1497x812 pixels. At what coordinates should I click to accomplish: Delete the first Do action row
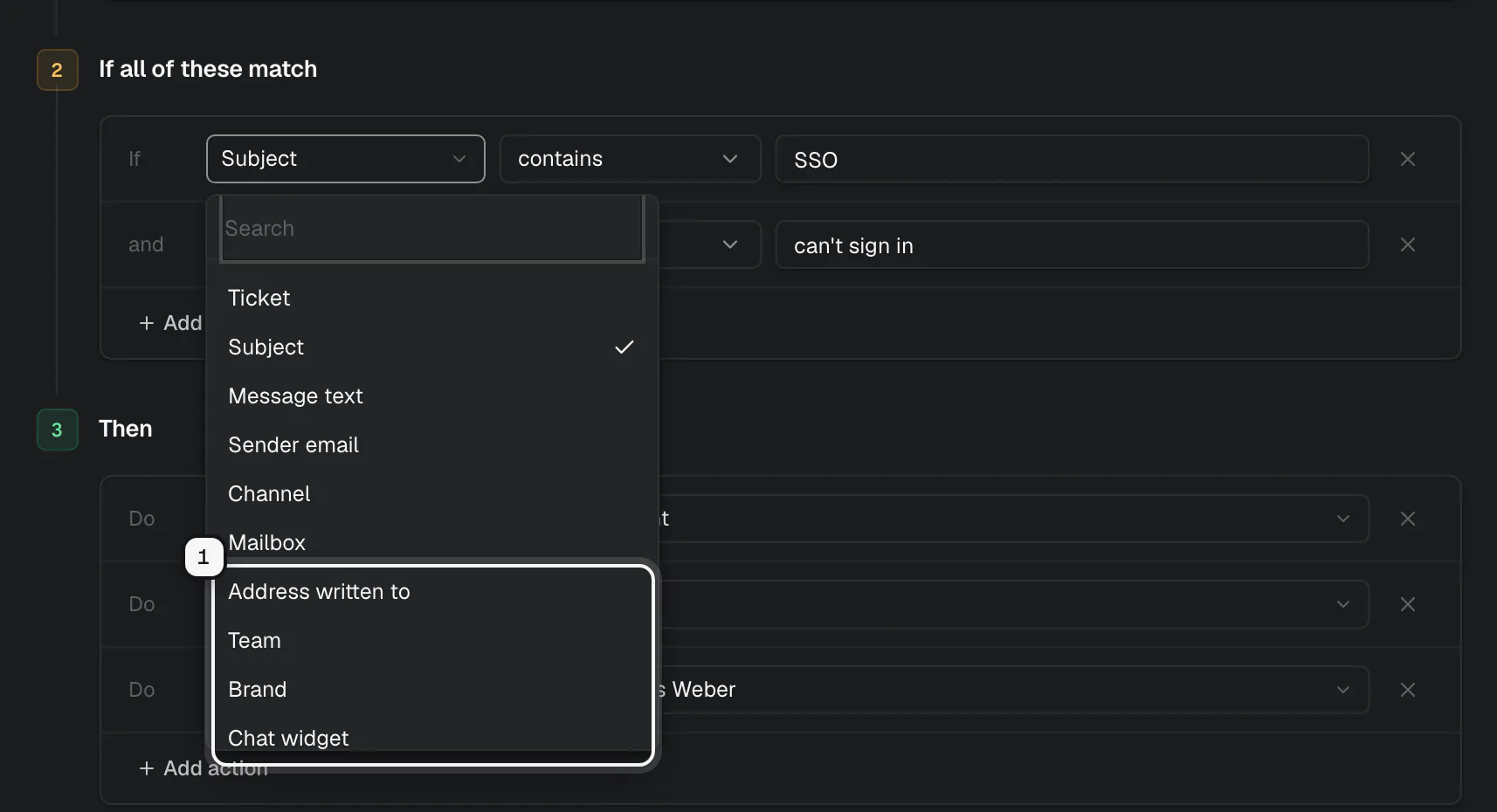click(1407, 519)
